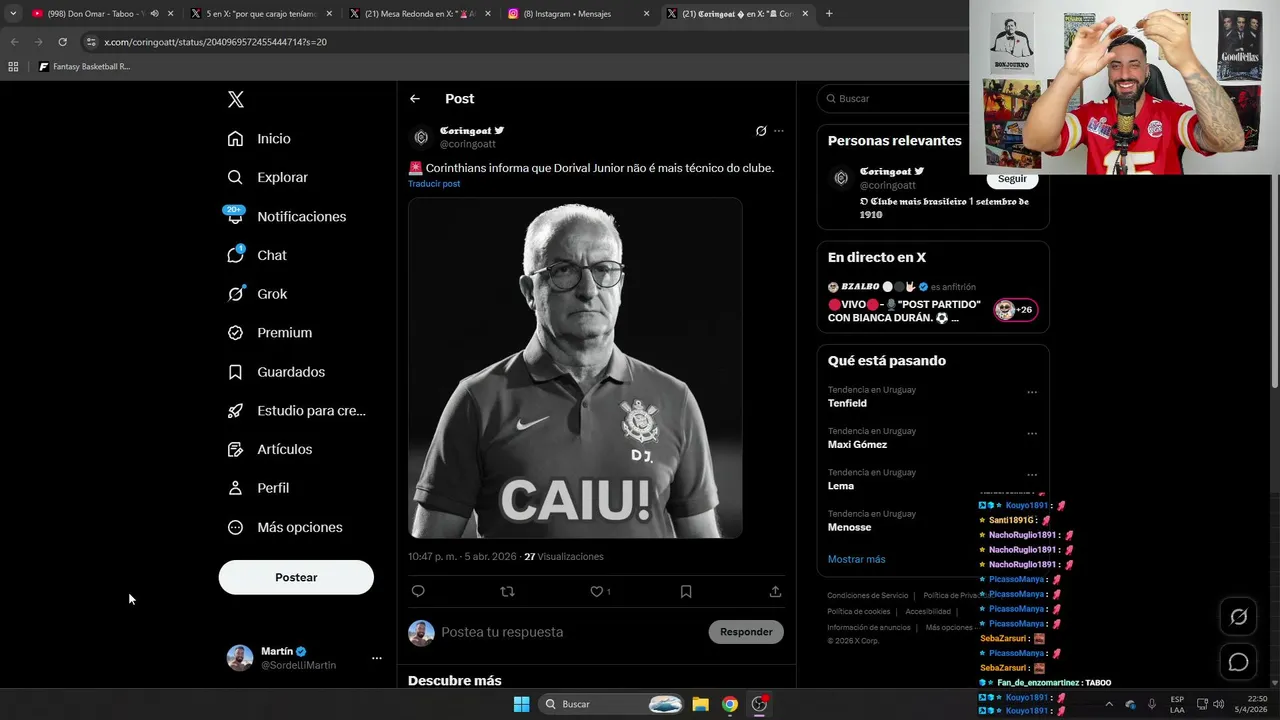Viewport: 1280px width, 720px height.
Task: Click the repost icon under the post
Action: coord(507,591)
